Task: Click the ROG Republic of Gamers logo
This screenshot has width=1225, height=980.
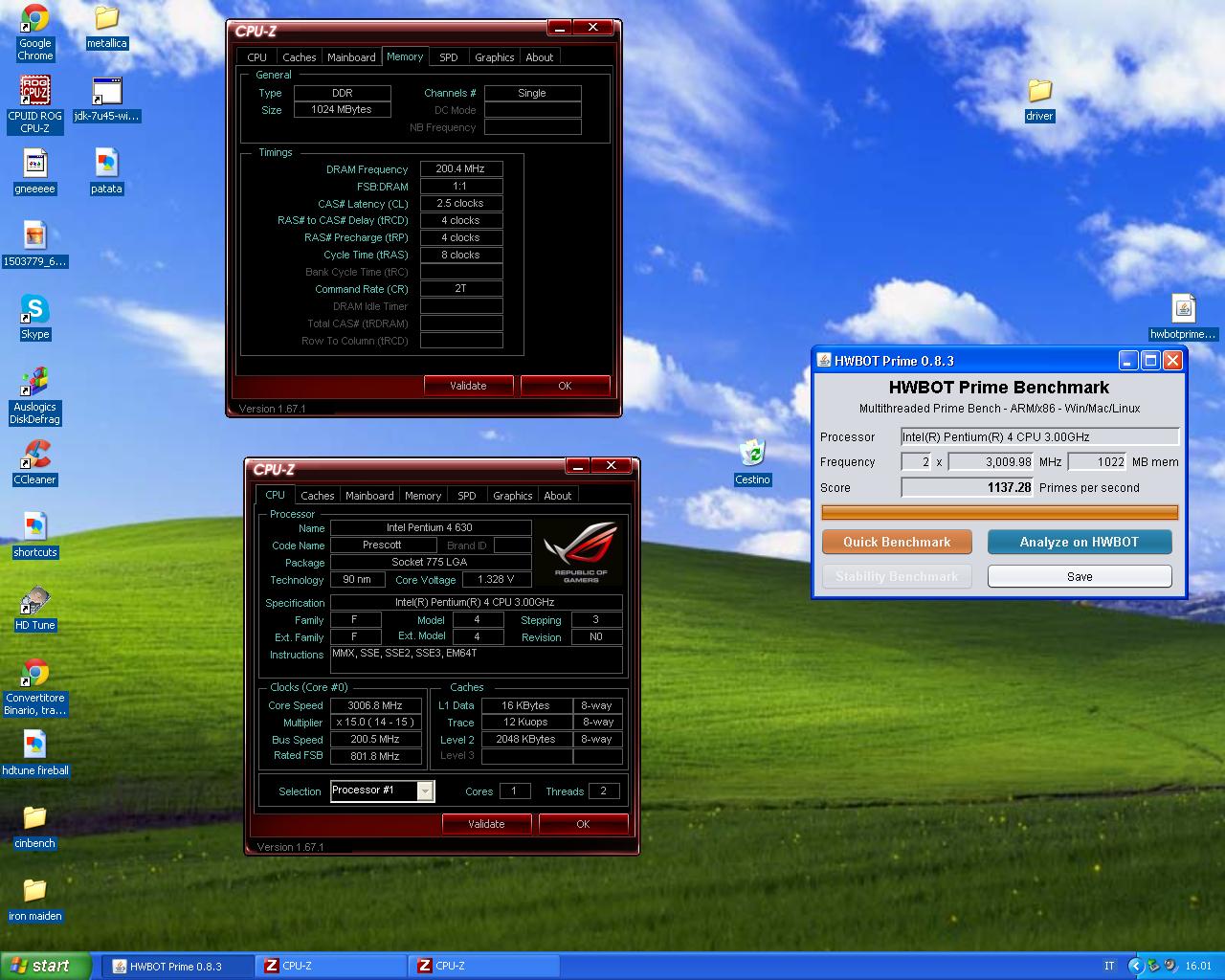Action: (x=582, y=552)
